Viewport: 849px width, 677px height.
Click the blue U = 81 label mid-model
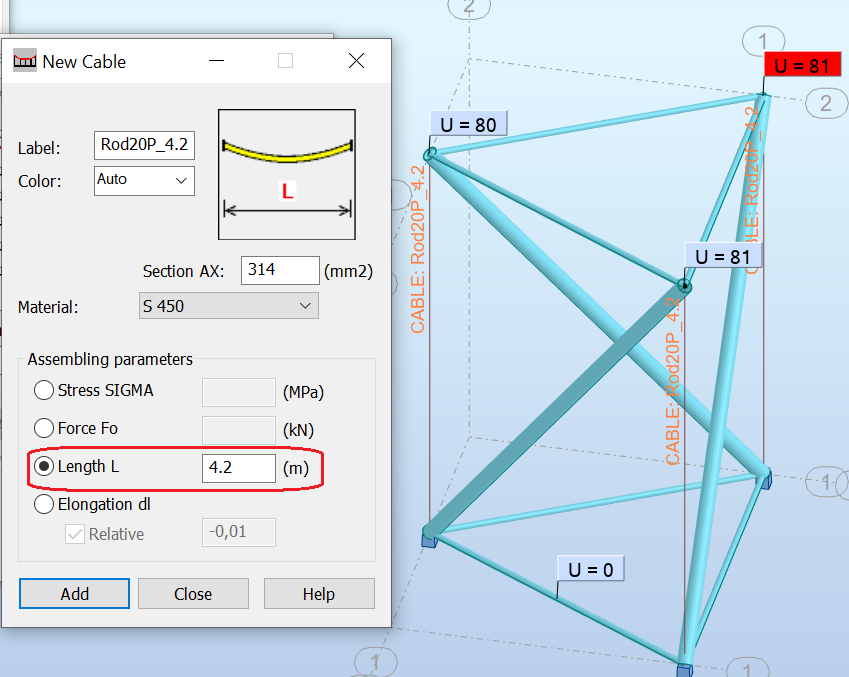tap(723, 256)
